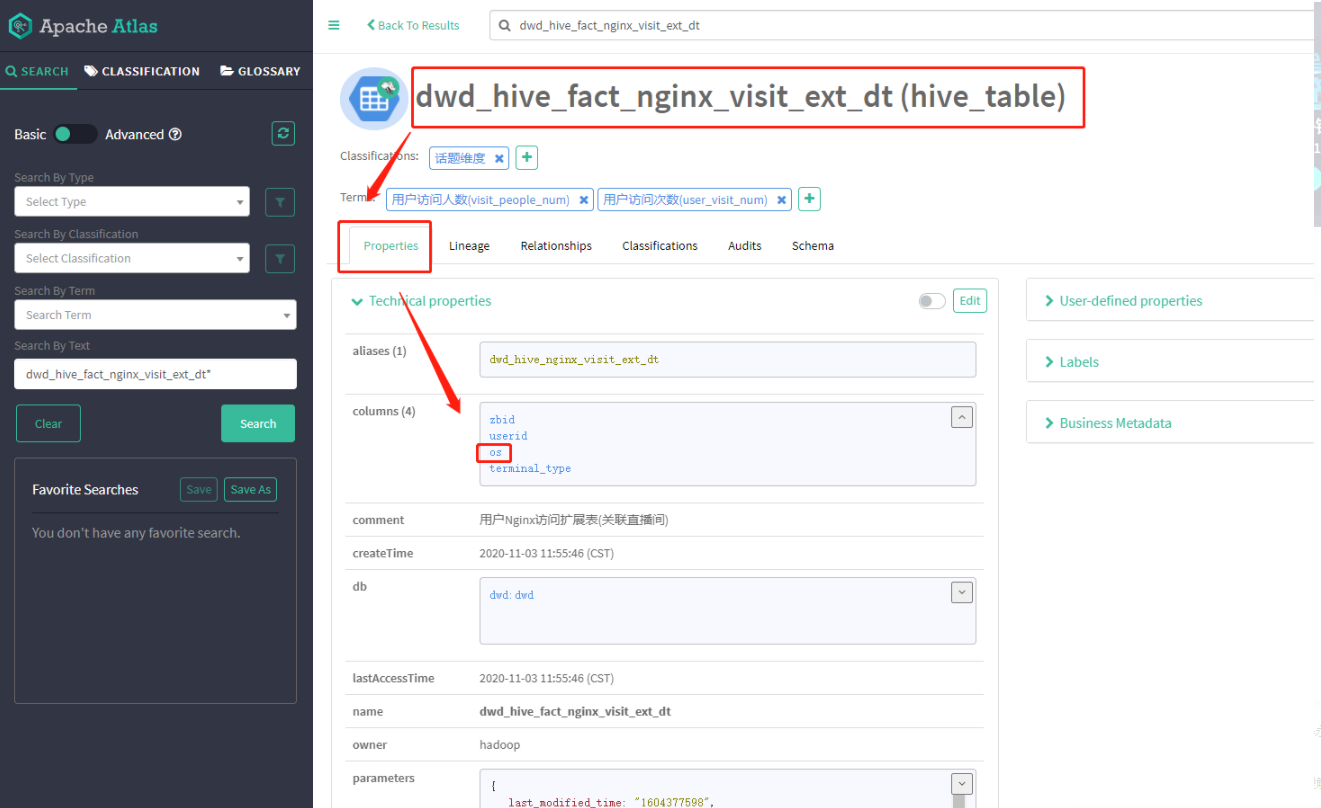Toggle the Technical properties switch
This screenshot has width=1321, height=808.
coord(932,301)
